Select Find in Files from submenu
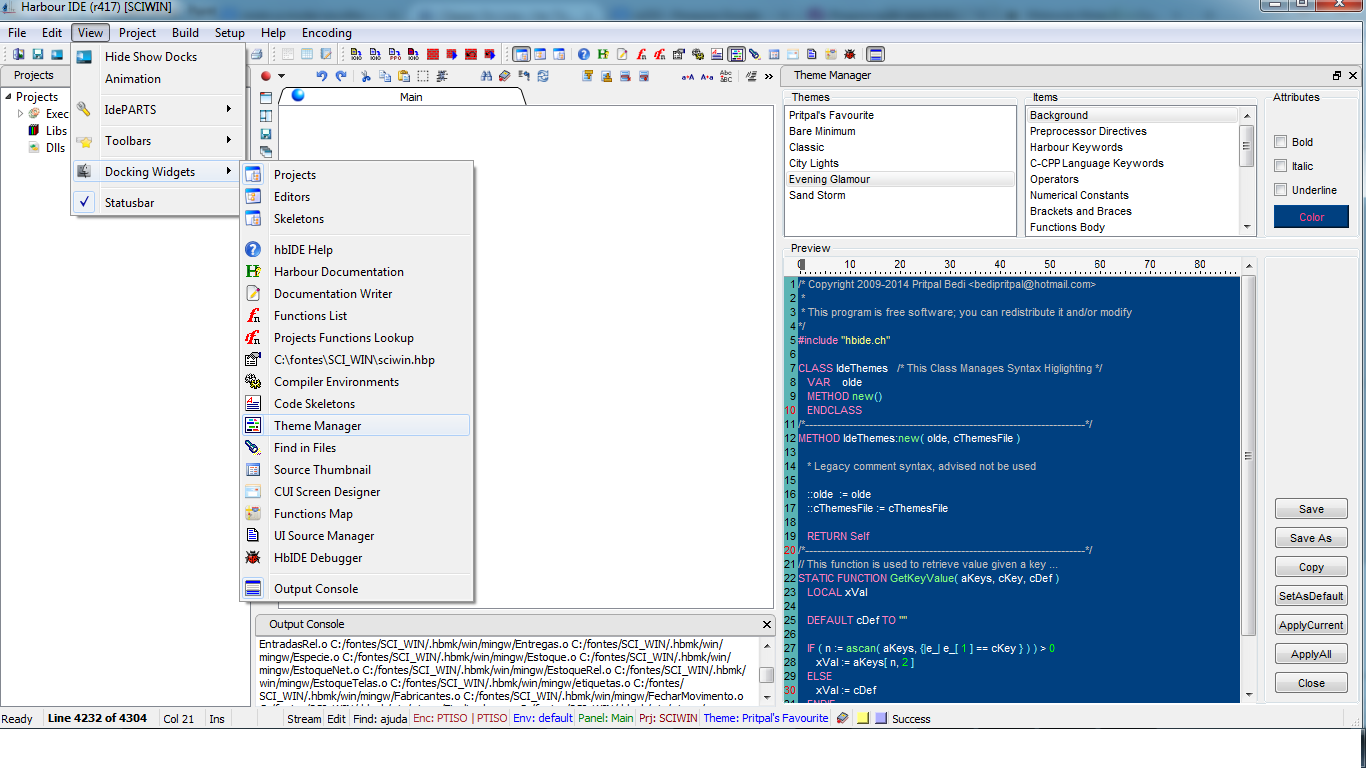The width and height of the screenshot is (1366, 768). click(x=305, y=448)
